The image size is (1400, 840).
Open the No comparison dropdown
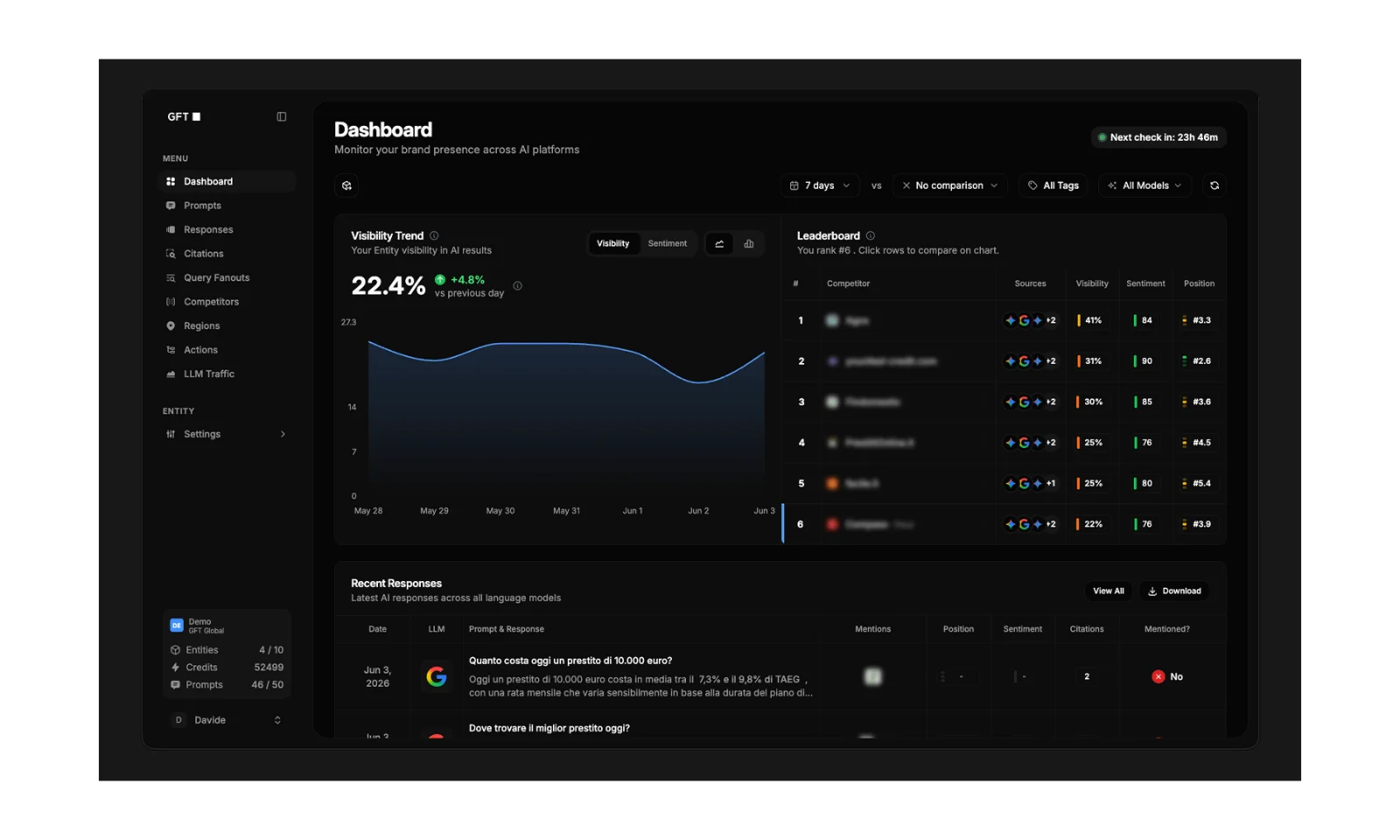949,185
